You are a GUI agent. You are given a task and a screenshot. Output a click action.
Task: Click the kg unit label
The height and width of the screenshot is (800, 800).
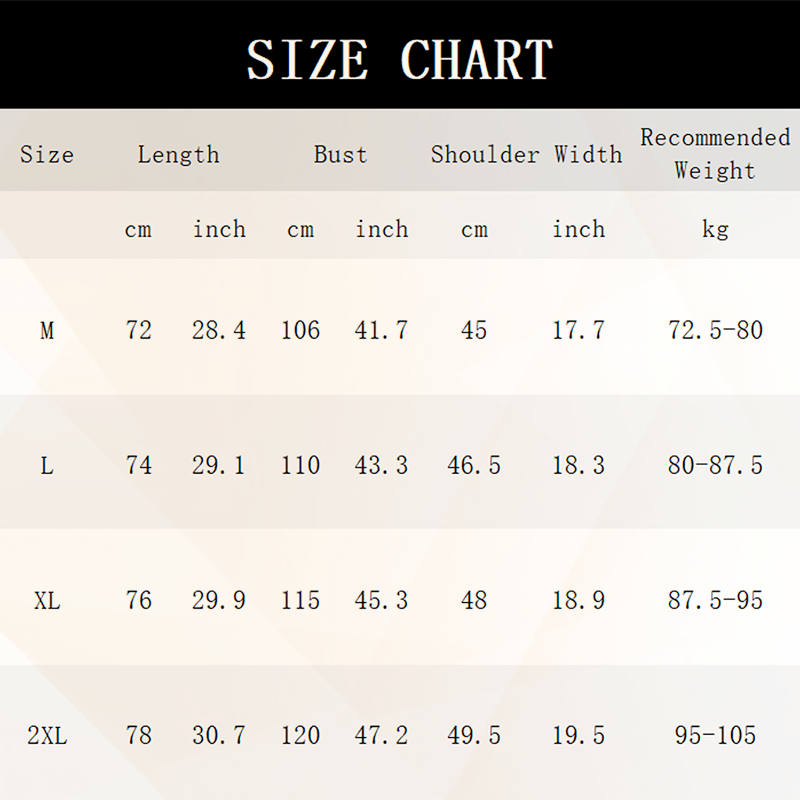pyautogui.click(x=715, y=229)
